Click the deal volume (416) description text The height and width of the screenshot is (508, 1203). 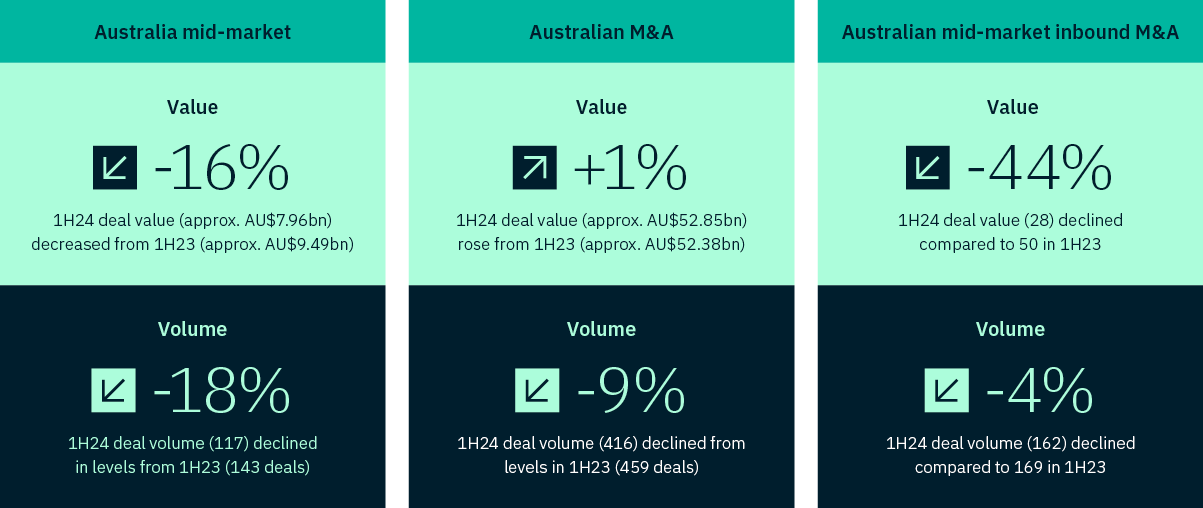601,454
